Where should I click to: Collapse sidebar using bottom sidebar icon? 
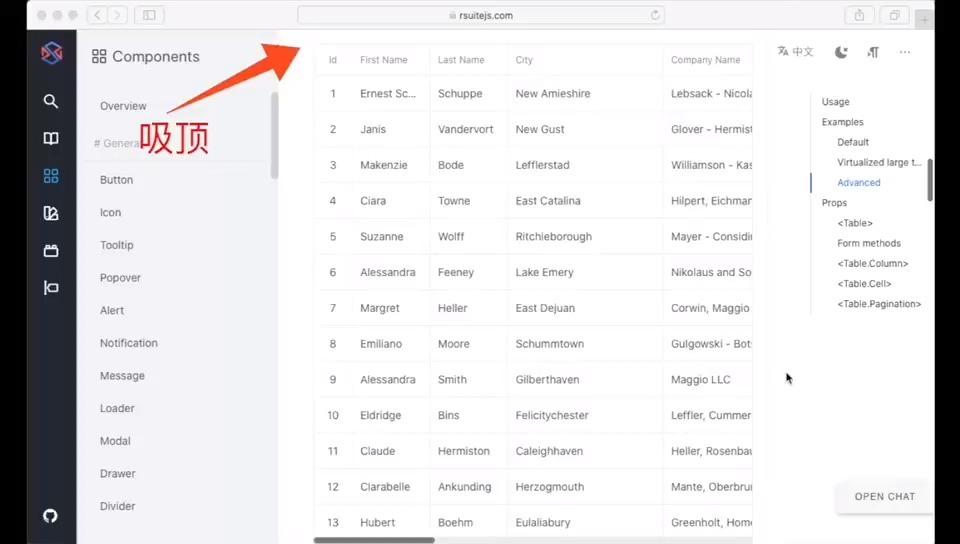51,288
